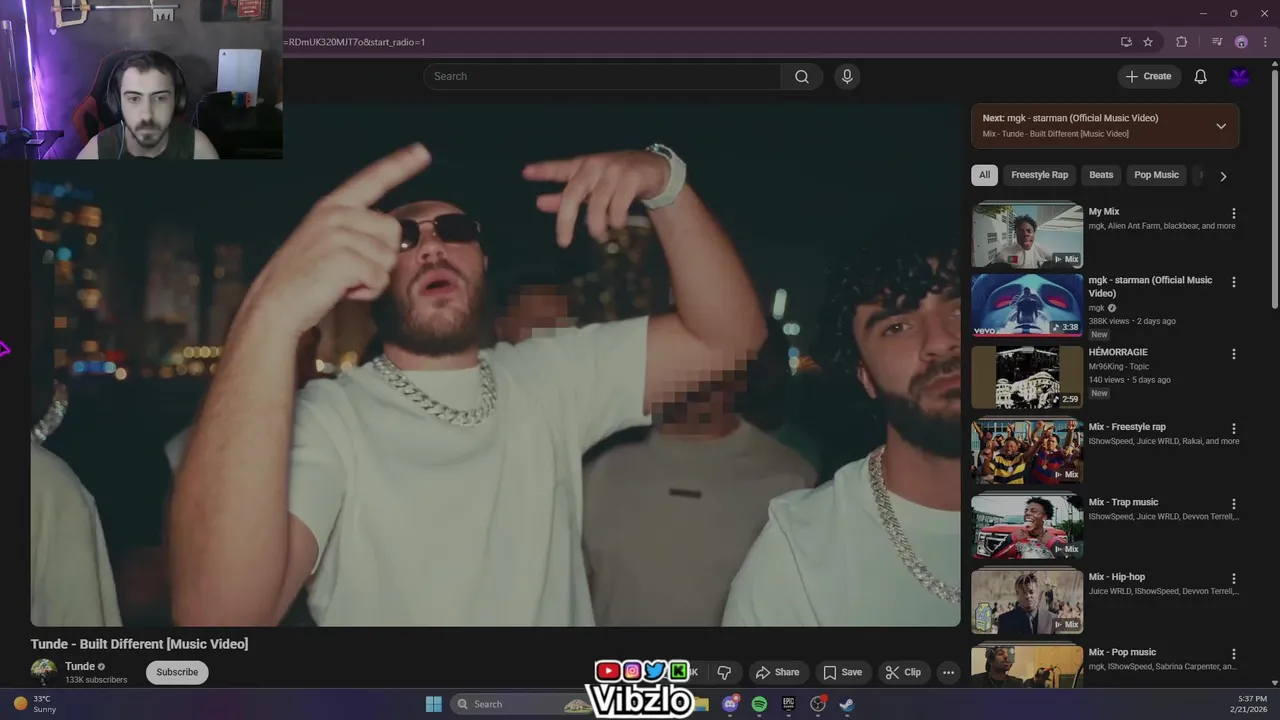Open Discord from the taskbar
Viewport: 1280px width, 720px height.
(x=730, y=704)
